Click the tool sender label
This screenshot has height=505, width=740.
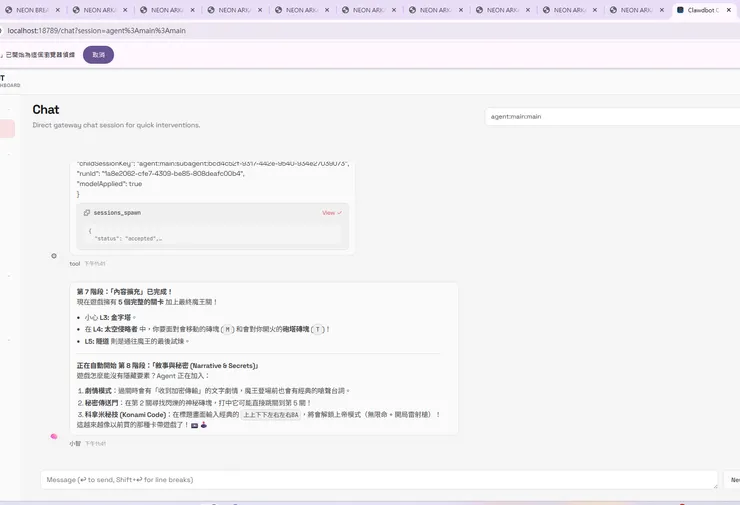(x=75, y=264)
